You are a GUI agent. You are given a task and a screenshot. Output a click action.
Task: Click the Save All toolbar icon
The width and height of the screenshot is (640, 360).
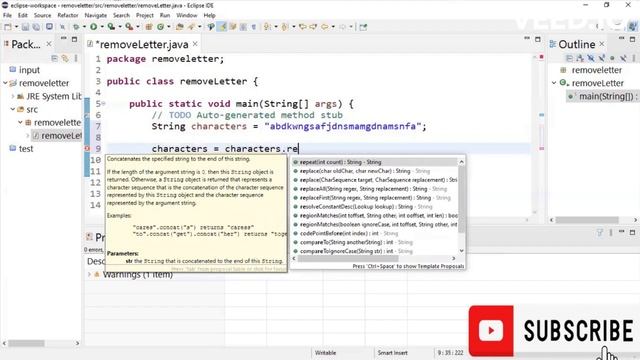pos(36,27)
